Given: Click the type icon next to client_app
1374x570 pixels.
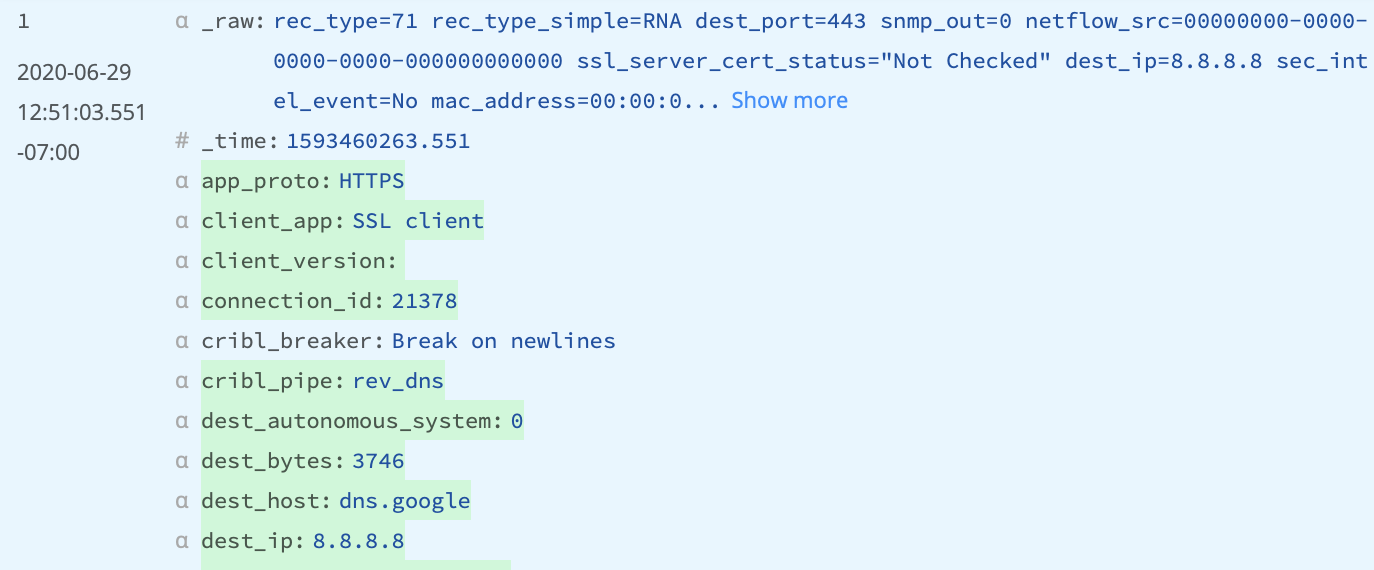Looking at the screenshot, I should click(x=182, y=221).
